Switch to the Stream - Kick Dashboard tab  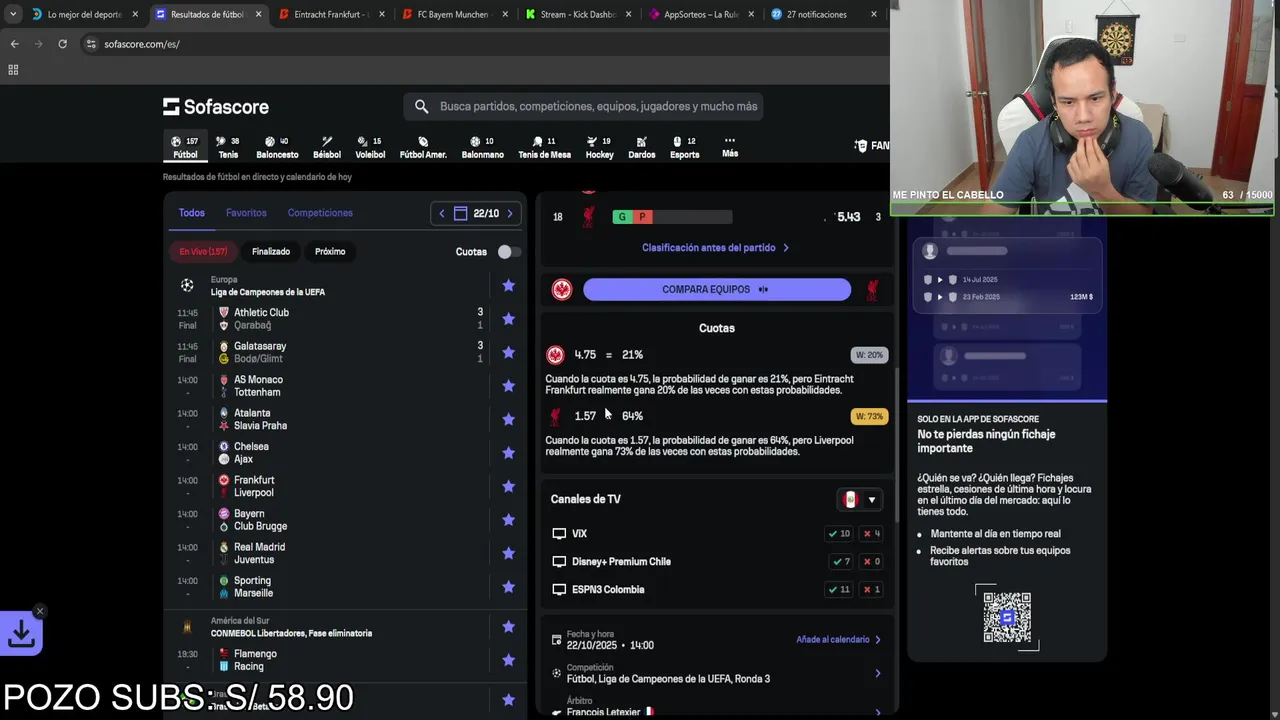pyautogui.click(x=576, y=15)
